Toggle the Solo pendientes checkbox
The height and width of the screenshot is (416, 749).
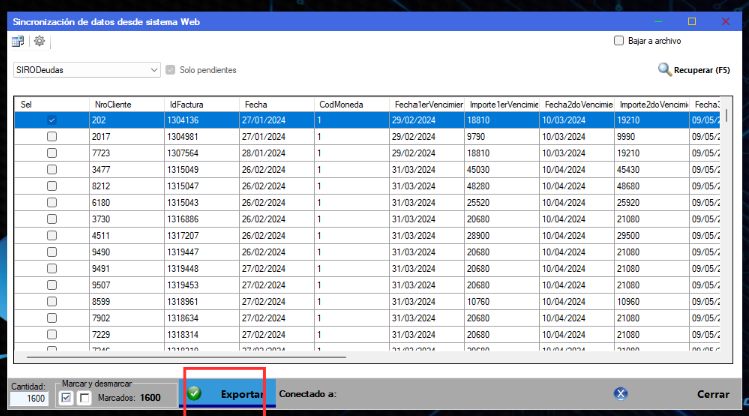coord(170,70)
